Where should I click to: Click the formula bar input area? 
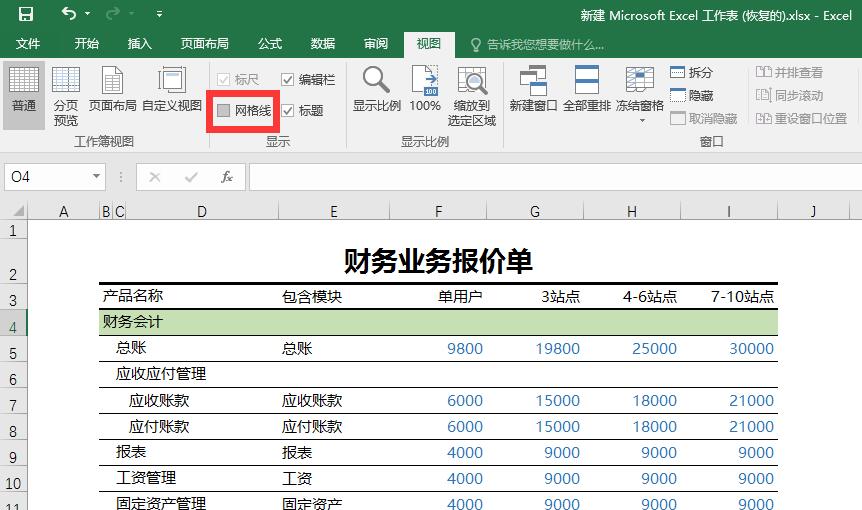coord(555,176)
